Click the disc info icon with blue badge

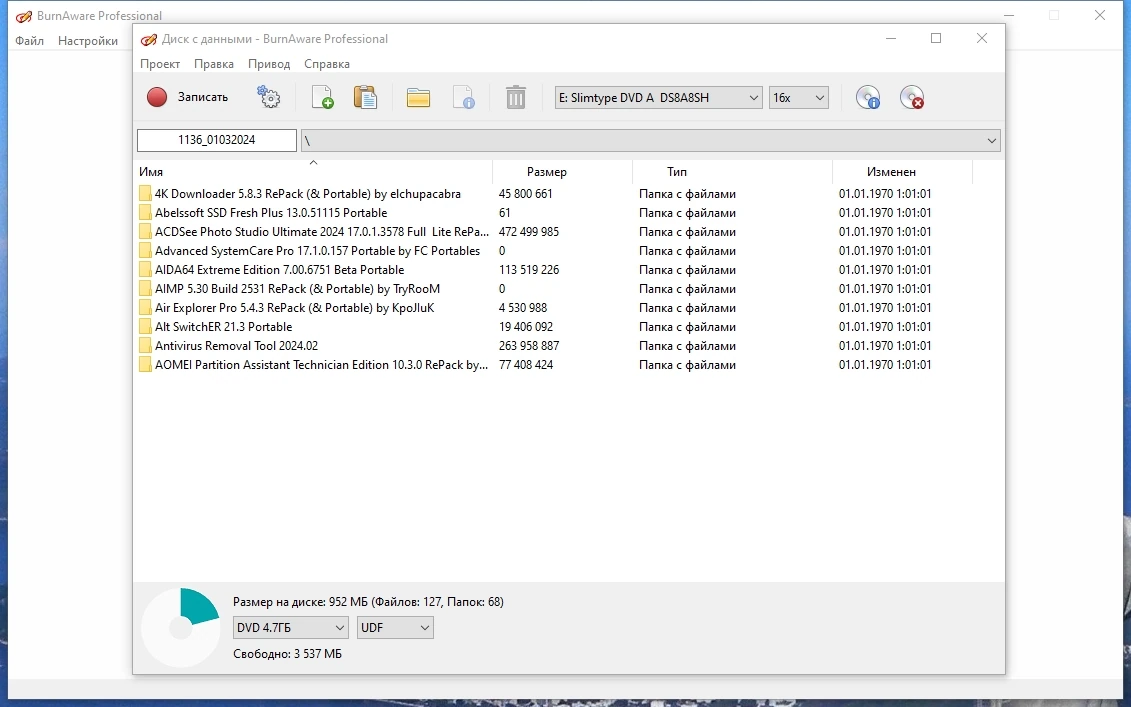(x=868, y=97)
